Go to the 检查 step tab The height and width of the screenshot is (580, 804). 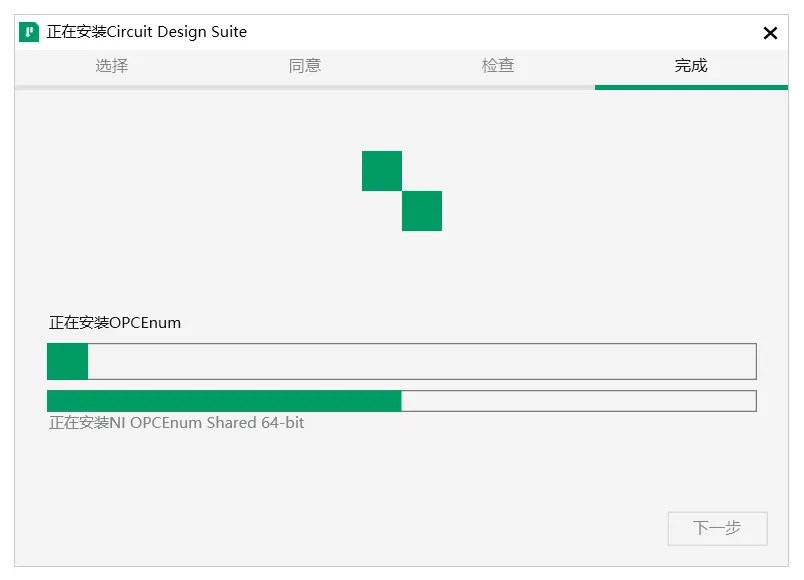point(498,66)
